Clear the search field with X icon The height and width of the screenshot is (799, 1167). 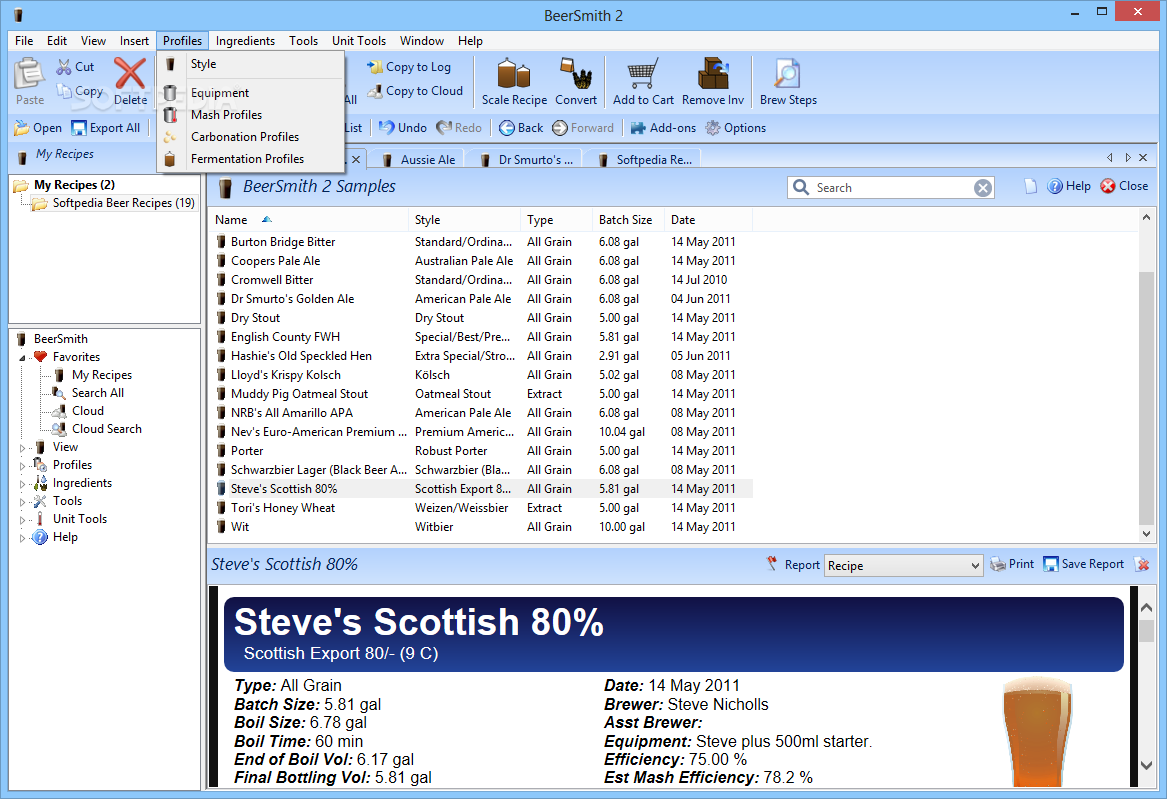pos(983,188)
